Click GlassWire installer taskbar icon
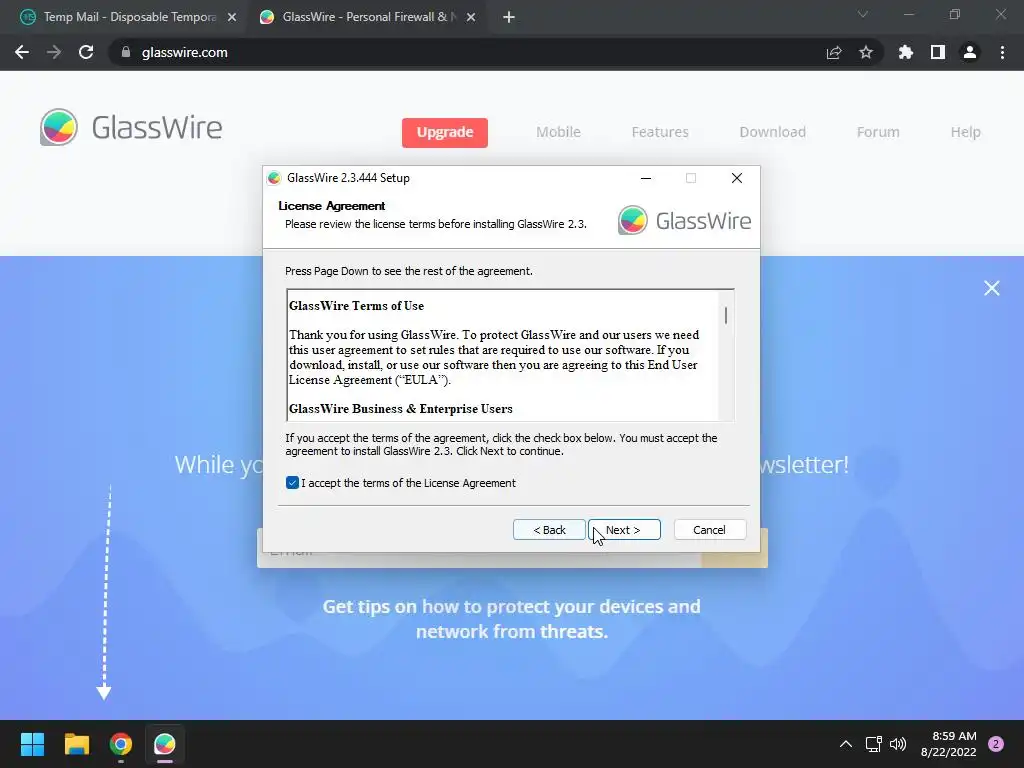Screen dimensions: 1024x768 165,744
